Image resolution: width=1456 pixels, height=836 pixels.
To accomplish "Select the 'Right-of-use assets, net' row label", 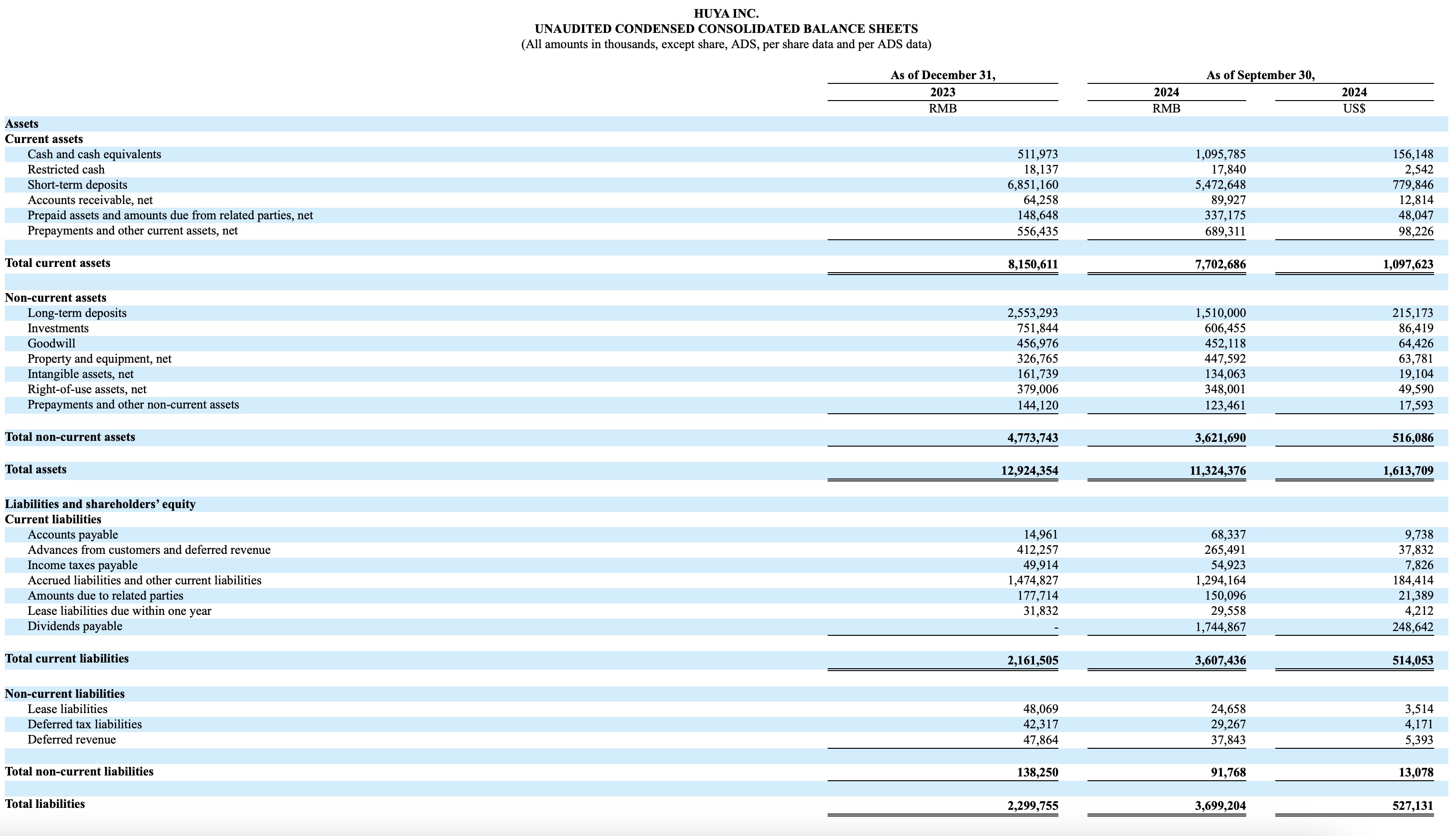I will [87, 389].
